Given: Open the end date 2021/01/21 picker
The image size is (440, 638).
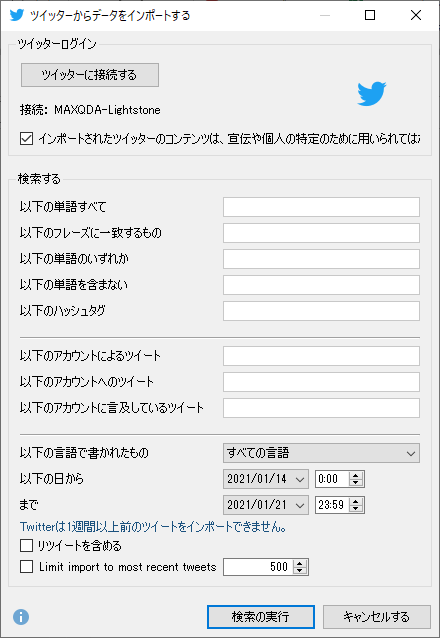Looking at the screenshot, I should click(x=266, y=505).
